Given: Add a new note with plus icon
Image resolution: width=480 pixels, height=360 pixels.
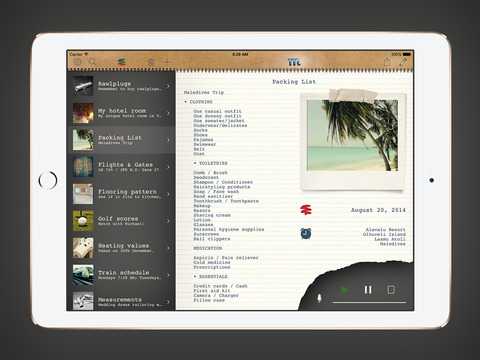Looking at the screenshot, I should (x=167, y=62).
